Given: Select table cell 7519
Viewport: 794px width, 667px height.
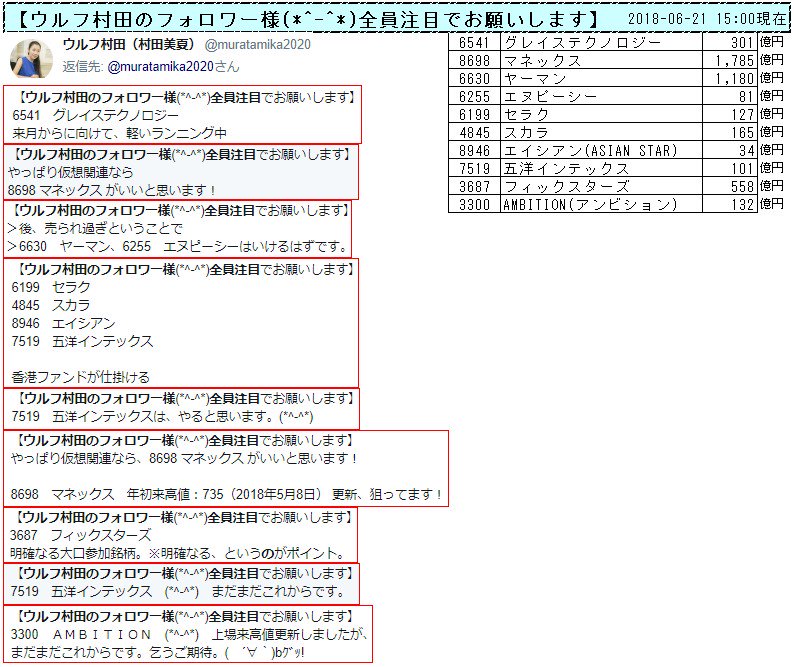Looking at the screenshot, I should click(474, 168).
